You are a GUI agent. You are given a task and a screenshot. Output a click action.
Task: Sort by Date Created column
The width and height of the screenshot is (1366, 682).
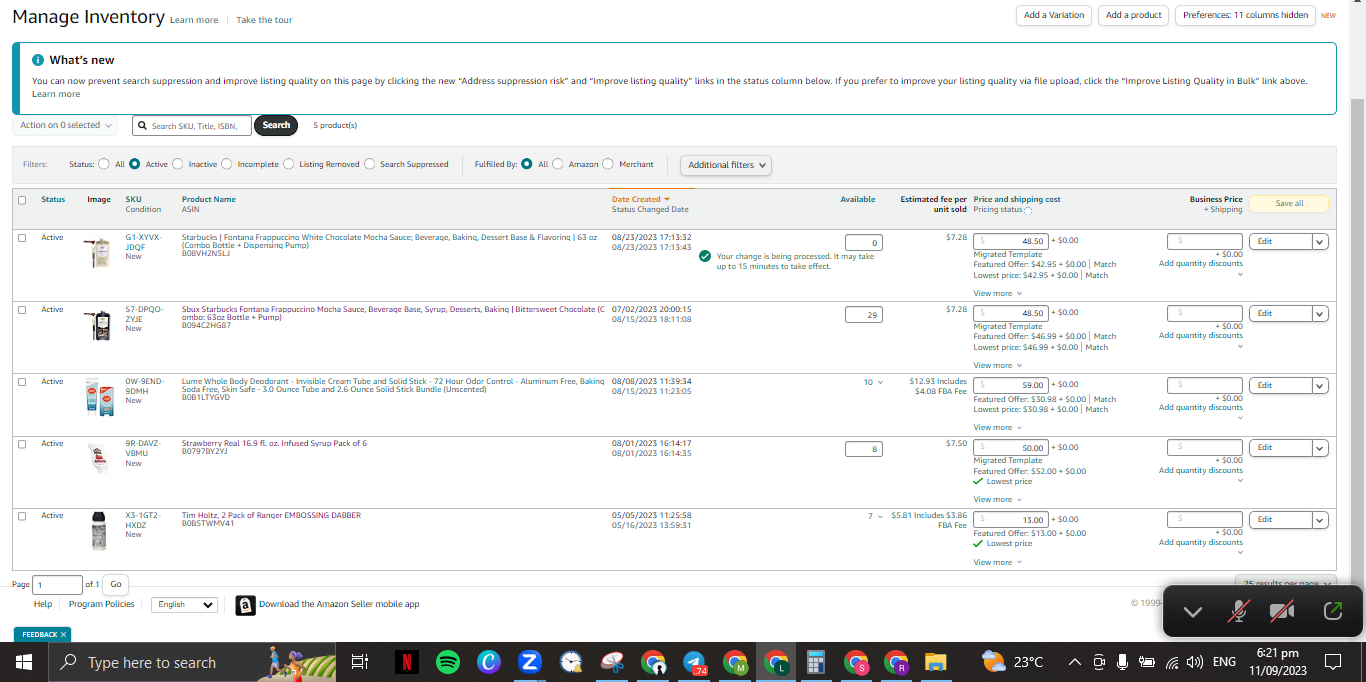click(641, 199)
